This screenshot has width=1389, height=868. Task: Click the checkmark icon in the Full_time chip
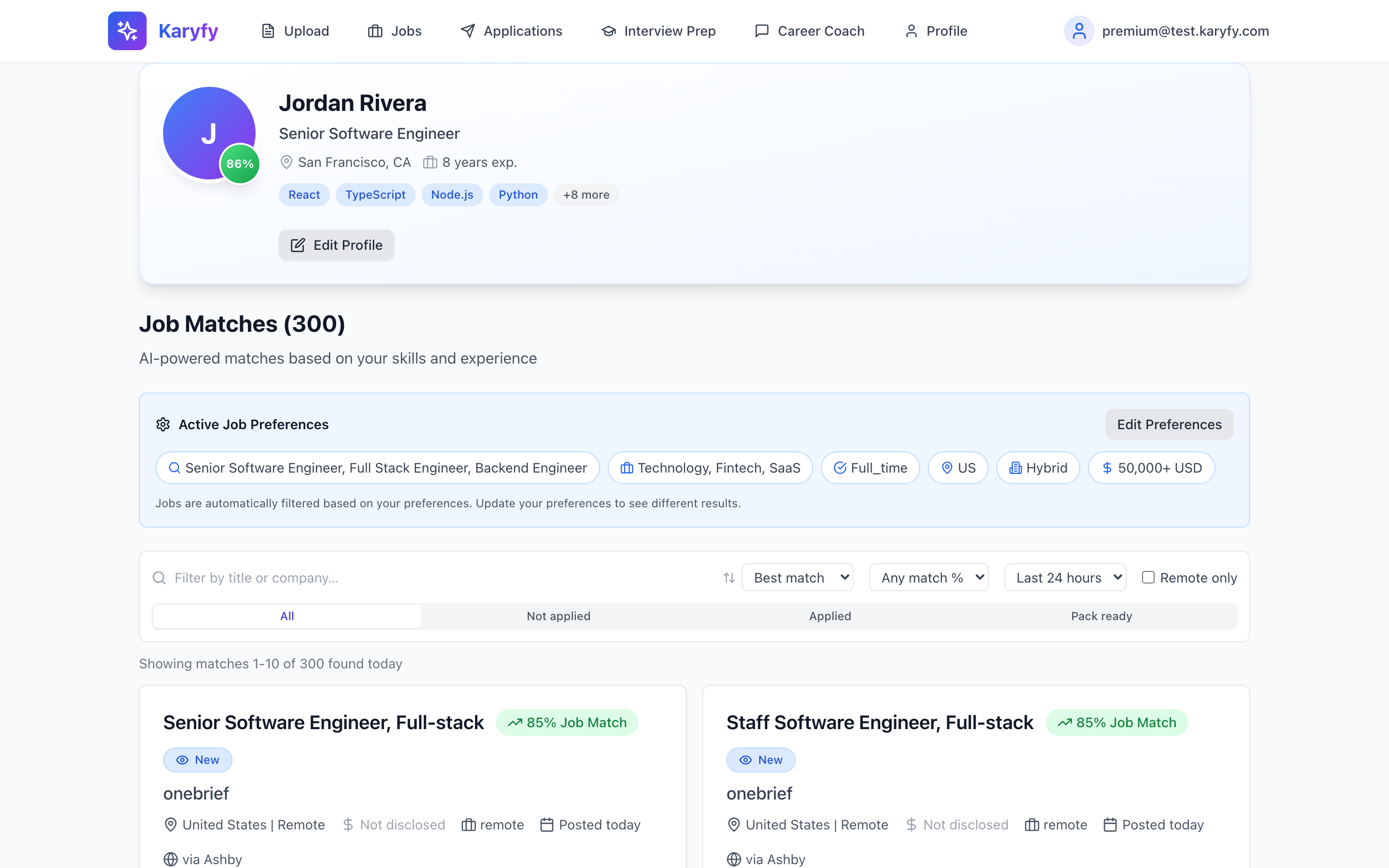click(840, 468)
